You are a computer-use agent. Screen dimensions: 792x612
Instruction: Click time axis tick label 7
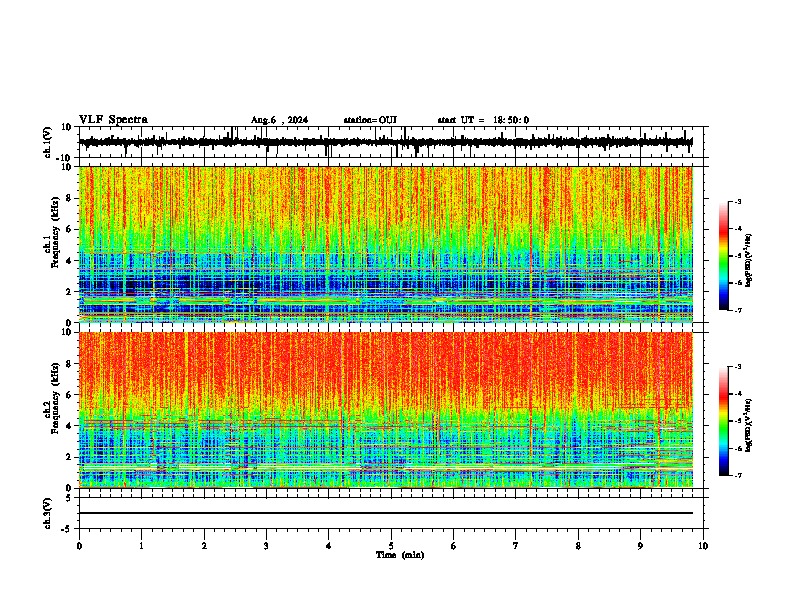coord(516,546)
